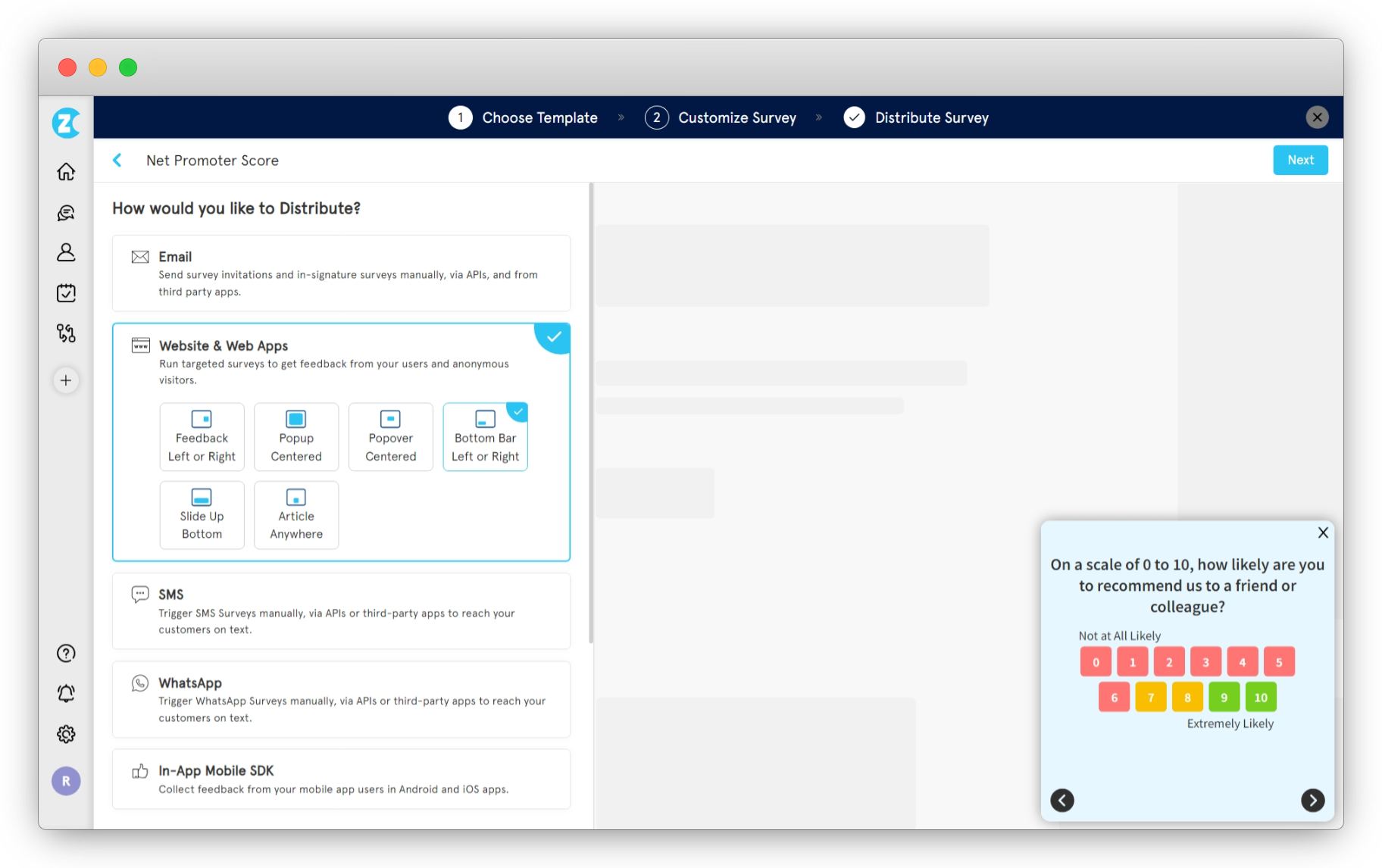
Task: Open the Contacts person icon
Action: pyautogui.click(x=66, y=252)
